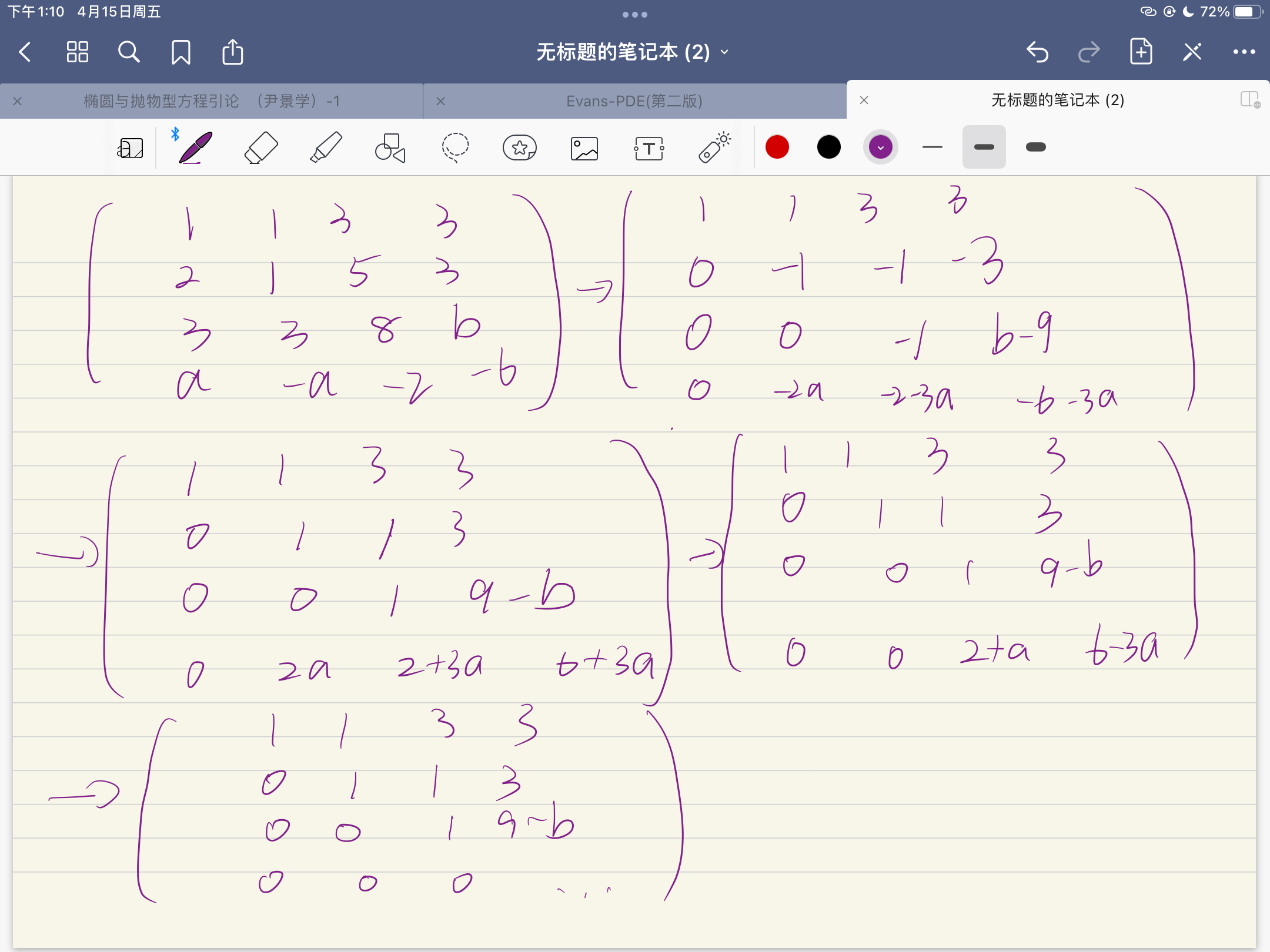Screen dimensions: 1270x952
Task: Insert an image with picture tool
Action: click(x=584, y=148)
